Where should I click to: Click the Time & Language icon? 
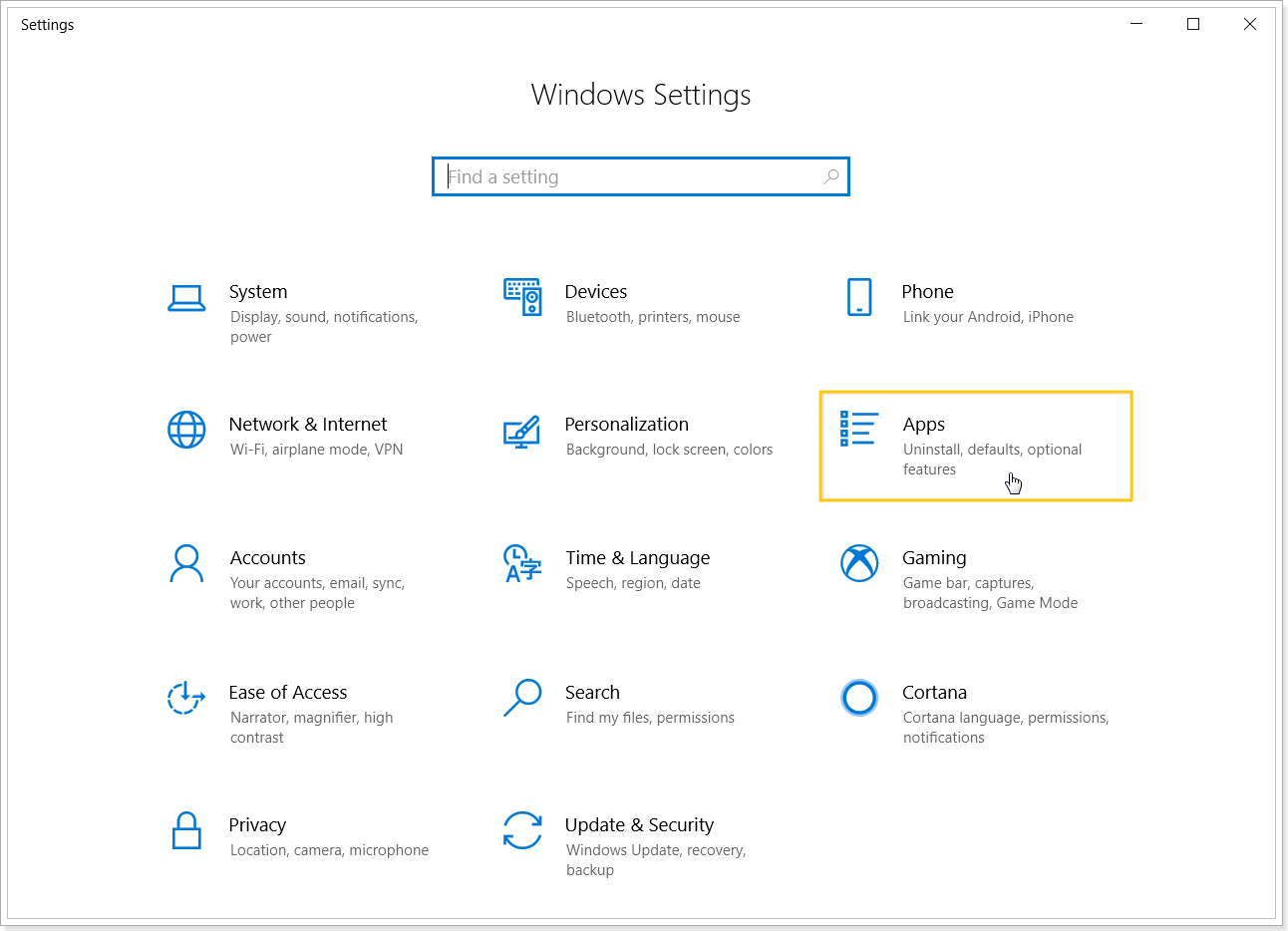point(522,563)
